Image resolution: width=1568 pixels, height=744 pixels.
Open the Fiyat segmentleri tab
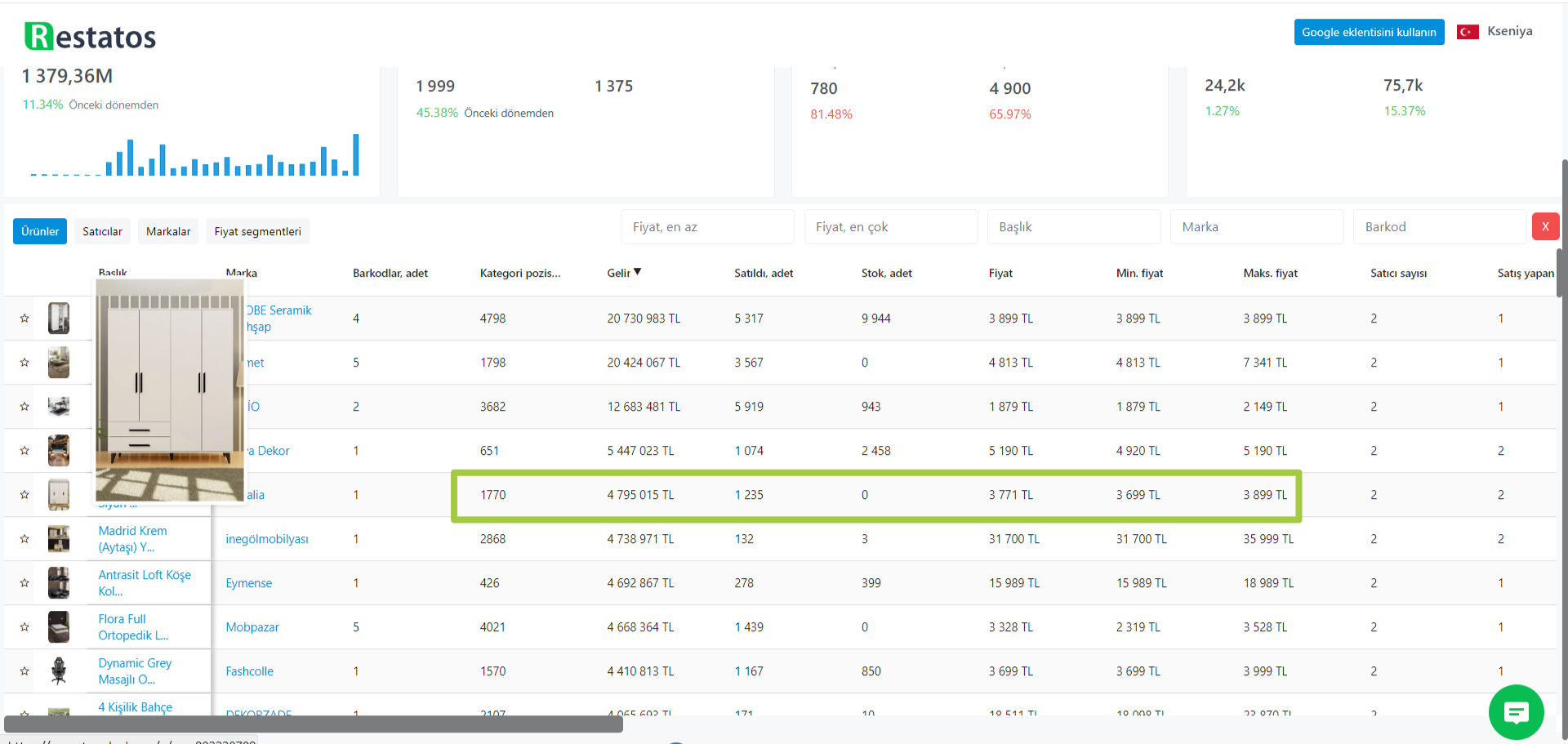pyautogui.click(x=257, y=231)
